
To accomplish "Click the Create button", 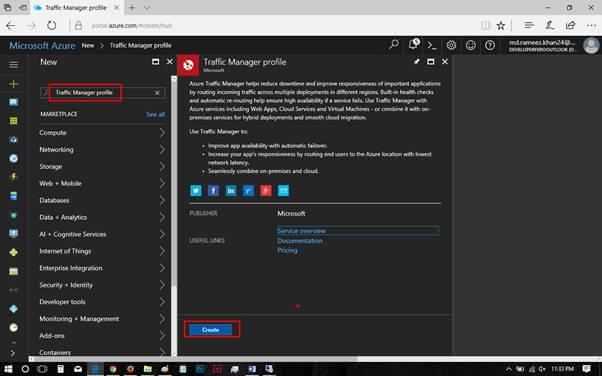I will click(210, 330).
